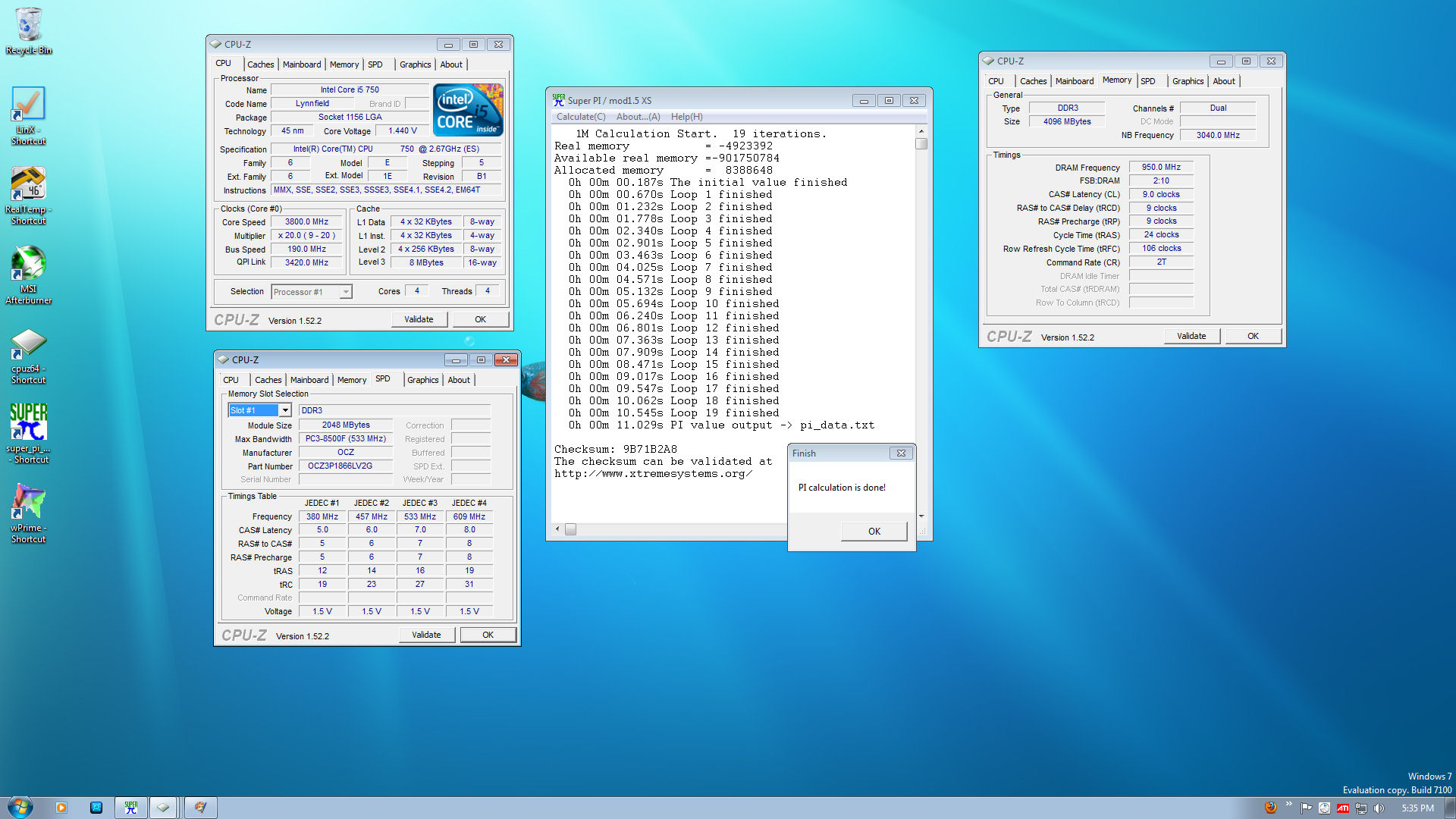This screenshot has height=819, width=1456.
Task: Click the xtremesystems.org URL in Super PI
Action: click(x=653, y=473)
